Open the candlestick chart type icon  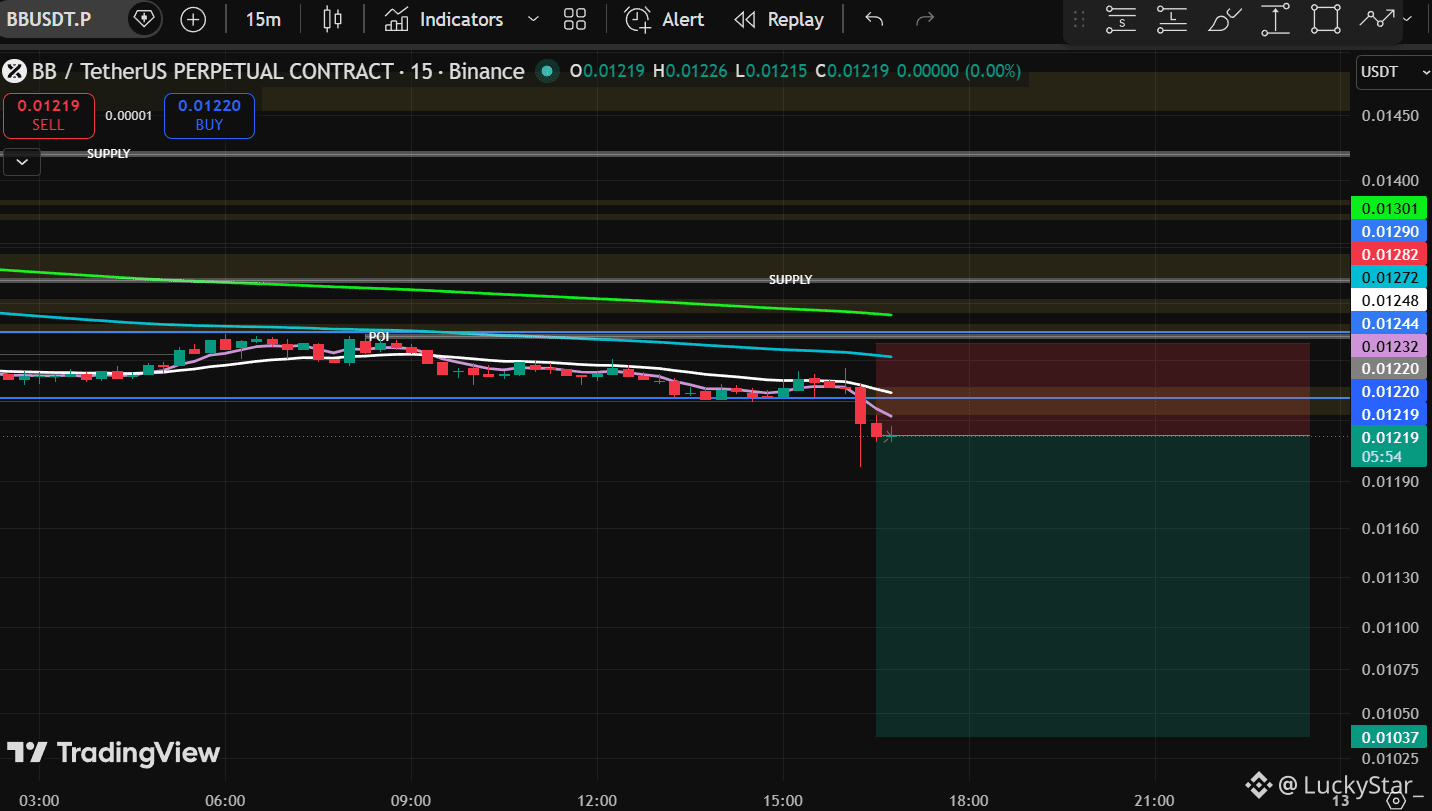pyautogui.click(x=333, y=19)
